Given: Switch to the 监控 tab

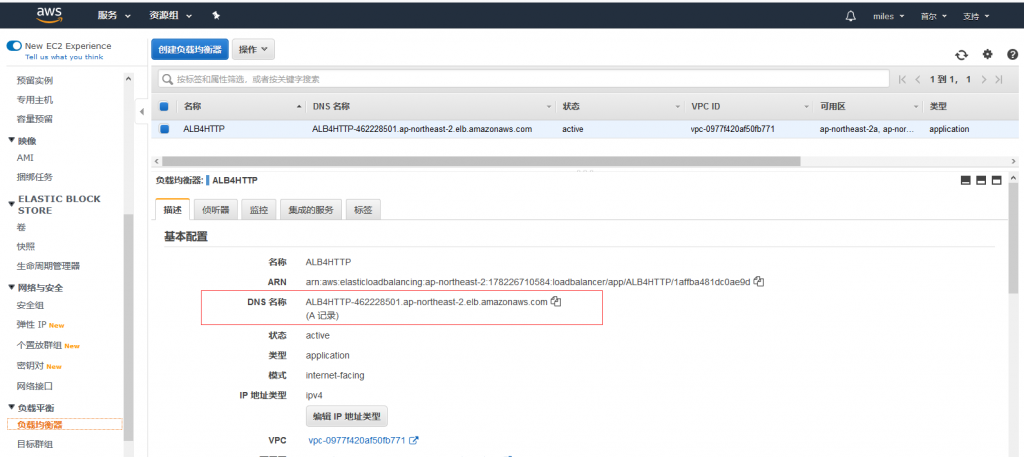Looking at the screenshot, I should 259,210.
